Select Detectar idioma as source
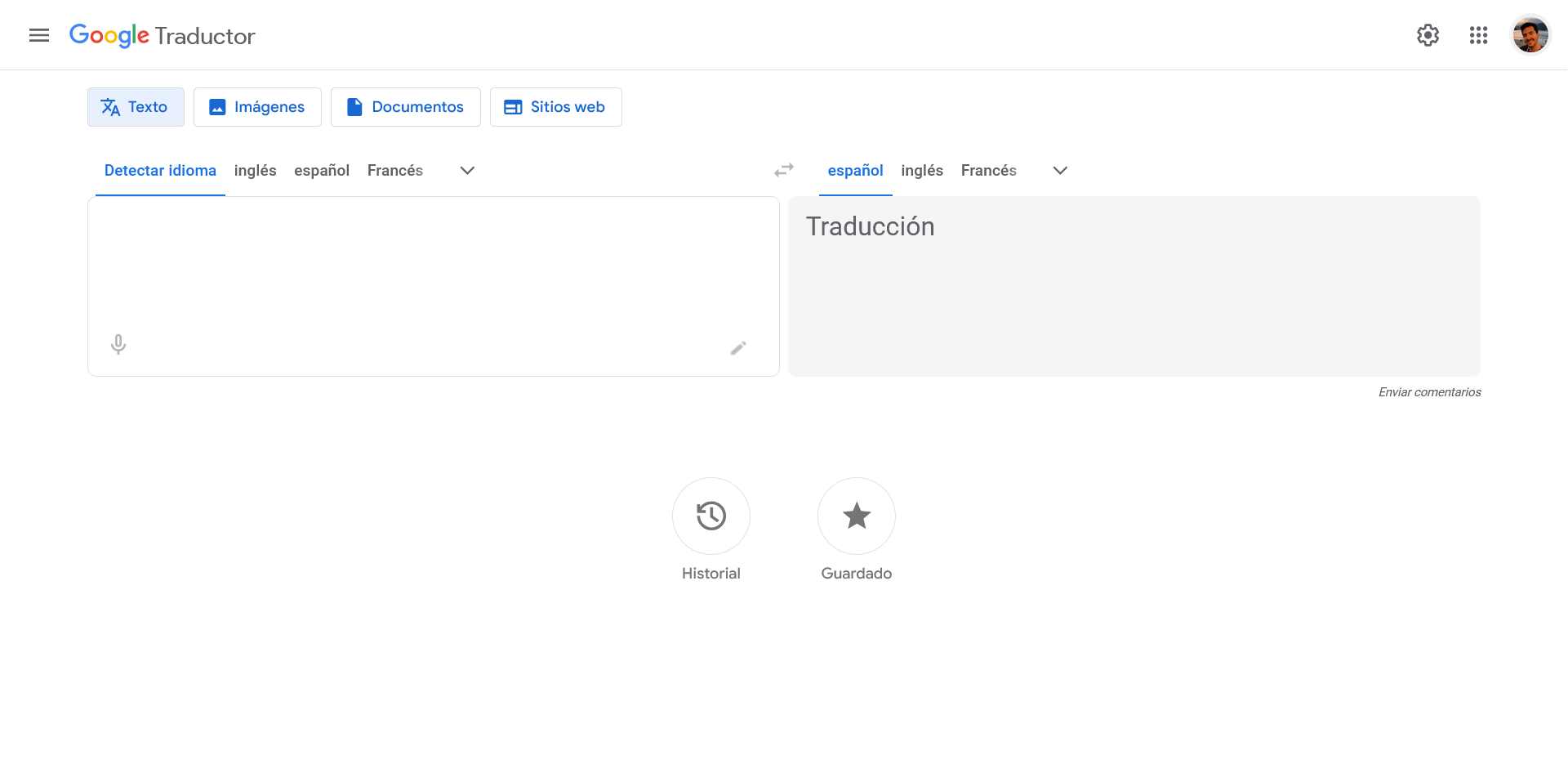The height and width of the screenshot is (773, 1568). 159,170
